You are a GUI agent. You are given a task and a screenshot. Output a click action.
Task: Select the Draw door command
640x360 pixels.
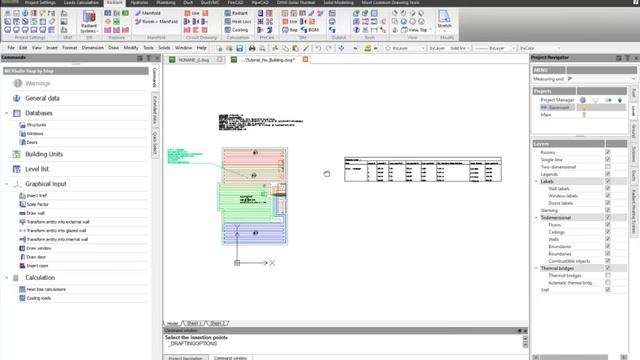(x=36, y=257)
